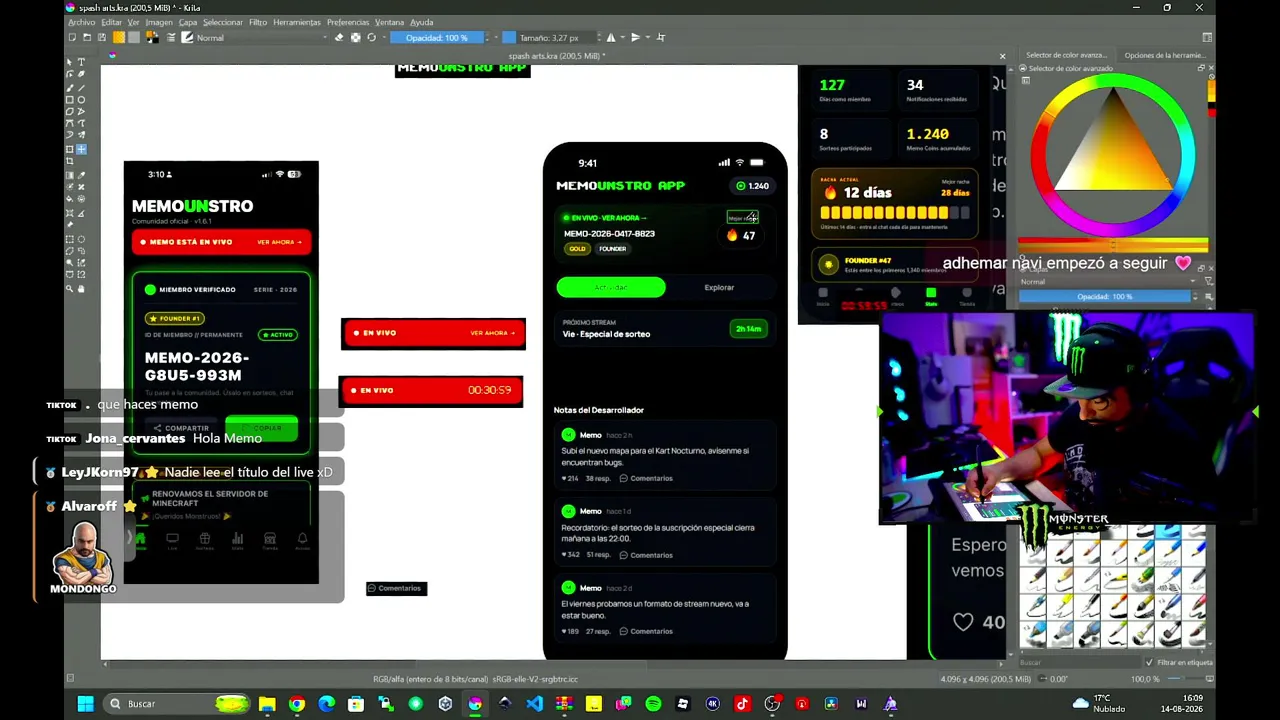1280x720 pixels.
Task: Open the wrap around mode button
Action: 660,38
